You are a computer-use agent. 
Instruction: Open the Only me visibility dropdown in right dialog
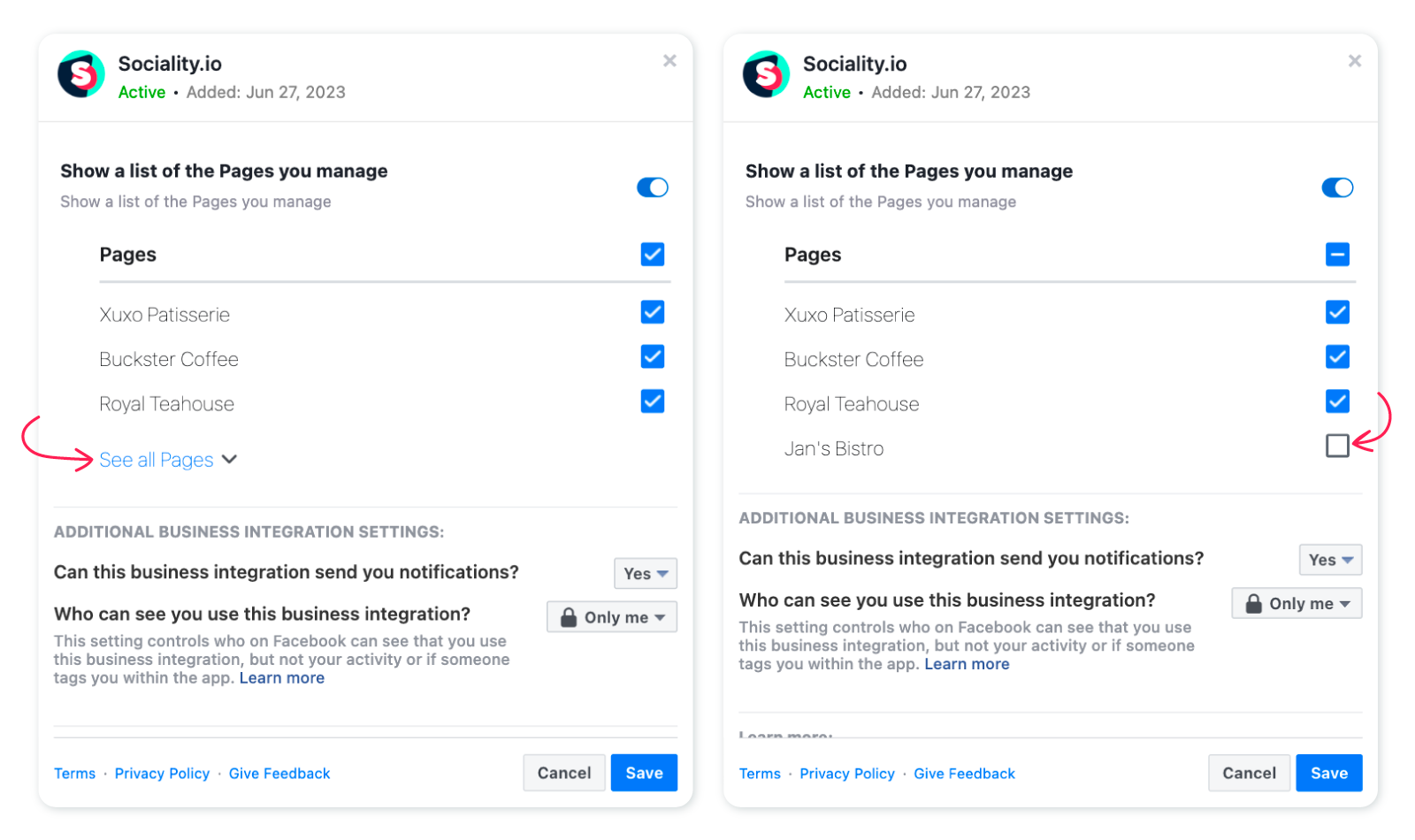pos(1296,603)
